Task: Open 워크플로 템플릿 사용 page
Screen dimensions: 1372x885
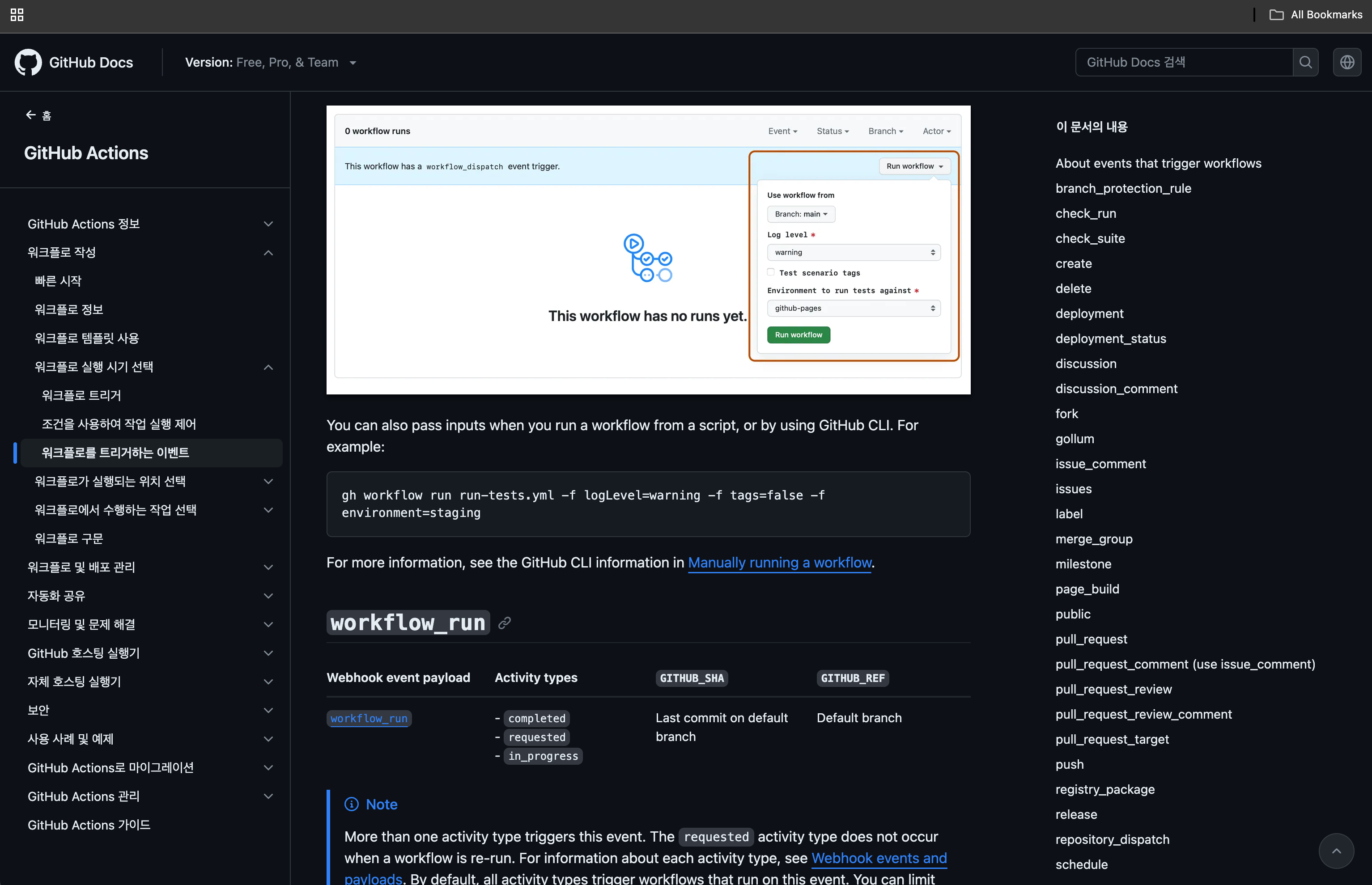Action: tap(87, 339)
